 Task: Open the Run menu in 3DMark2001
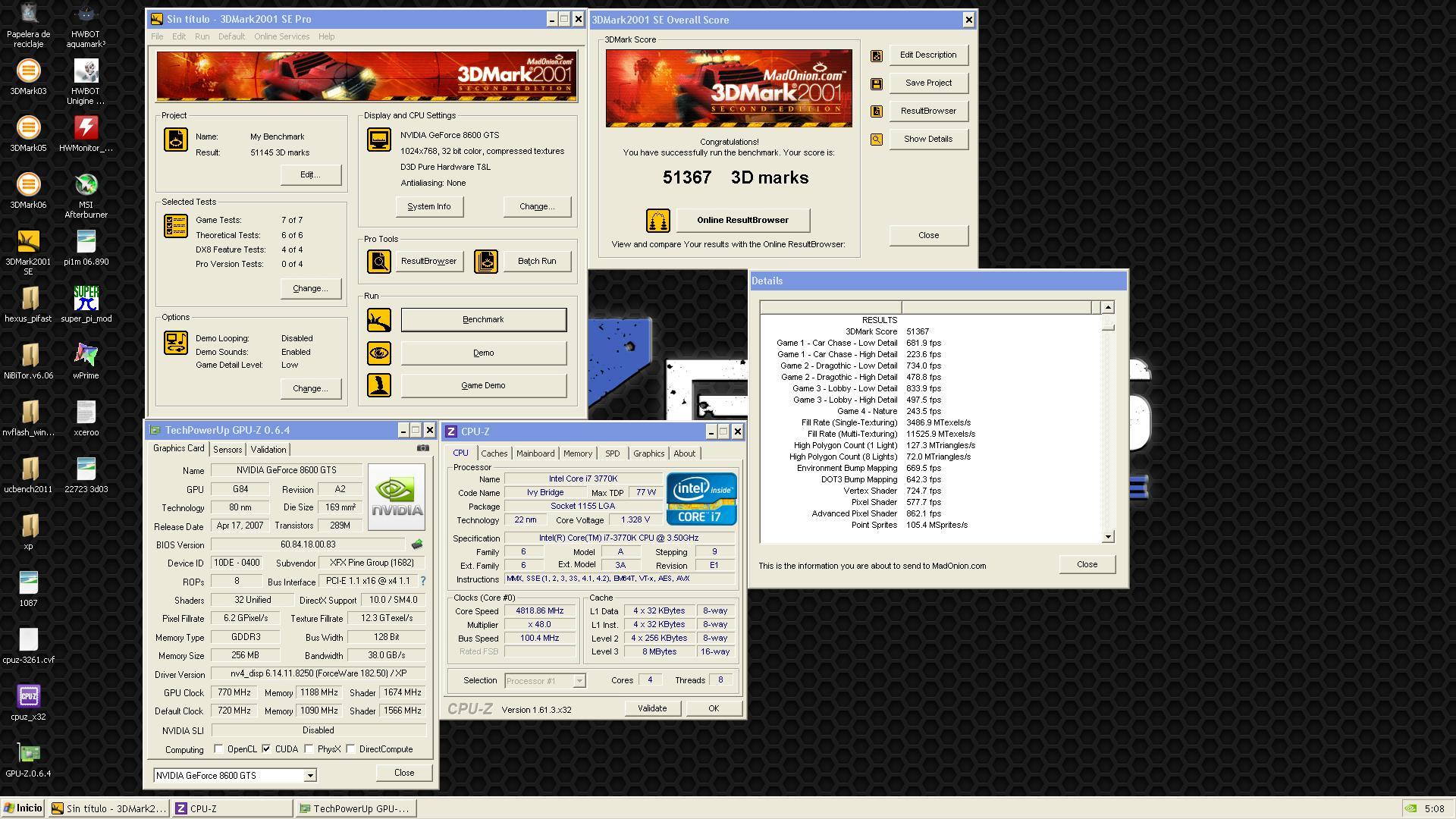point(202,36)
